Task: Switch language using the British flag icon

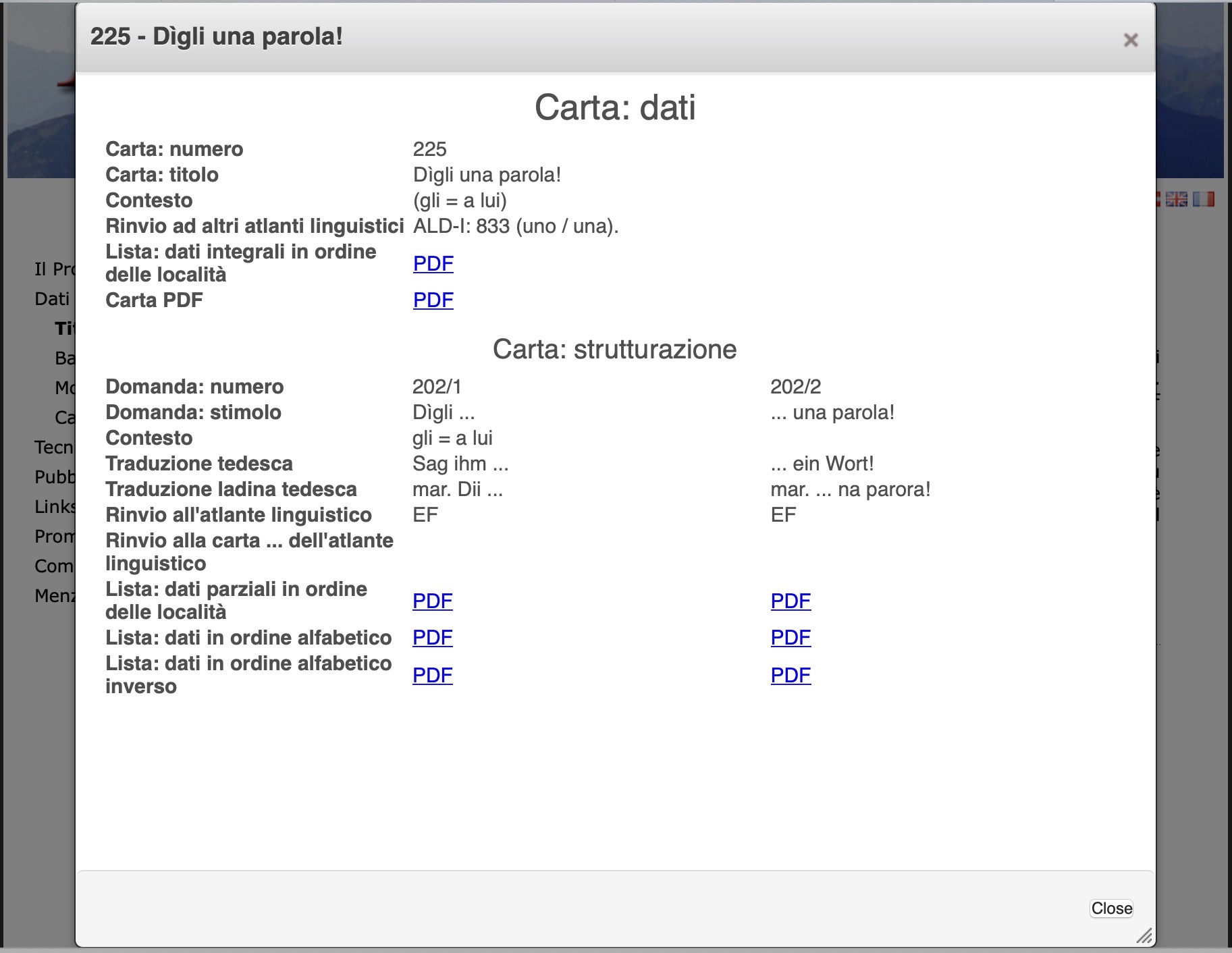Action: [x=1176, y=199]
